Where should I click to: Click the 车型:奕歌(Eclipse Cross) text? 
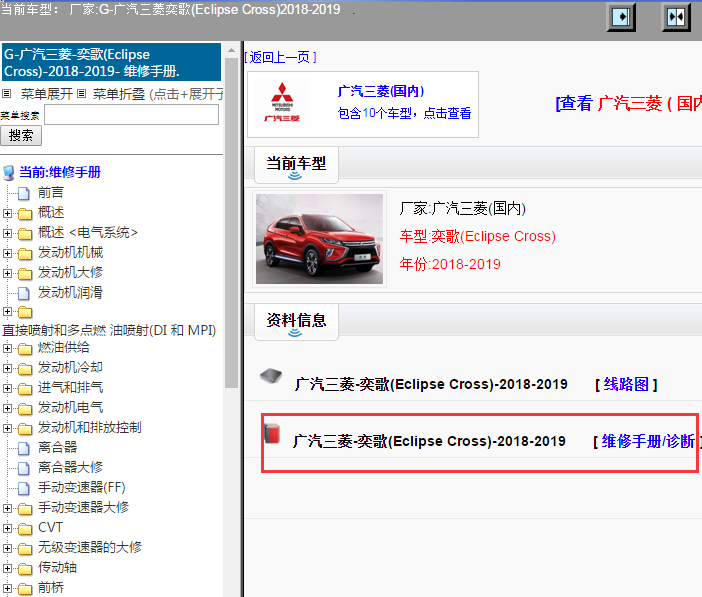(x=478, y=236)
